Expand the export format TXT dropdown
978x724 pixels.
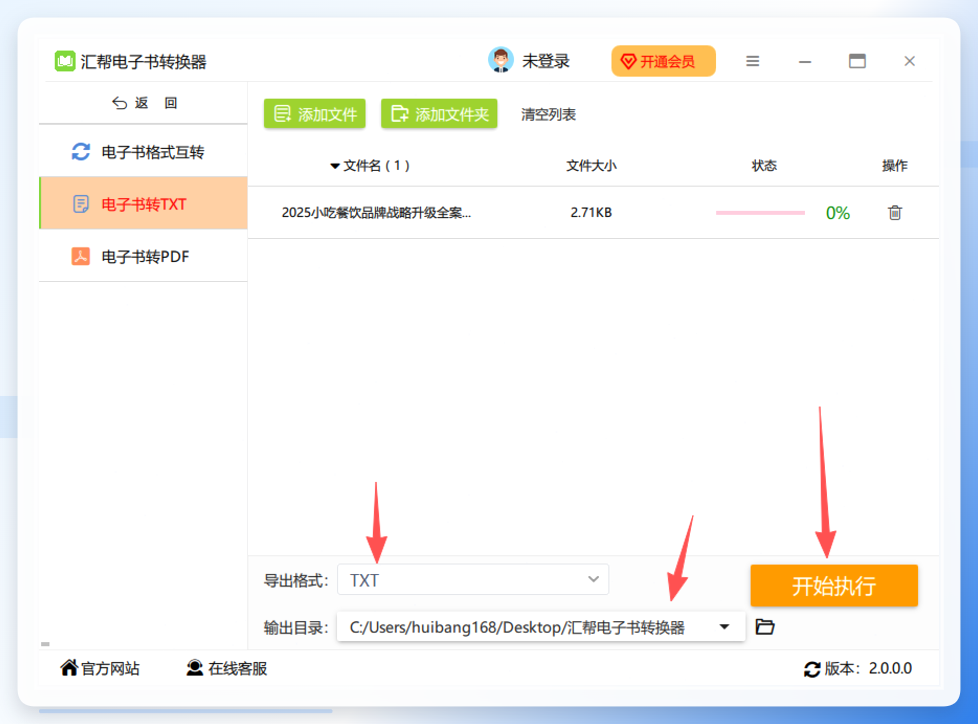(473, 580)
